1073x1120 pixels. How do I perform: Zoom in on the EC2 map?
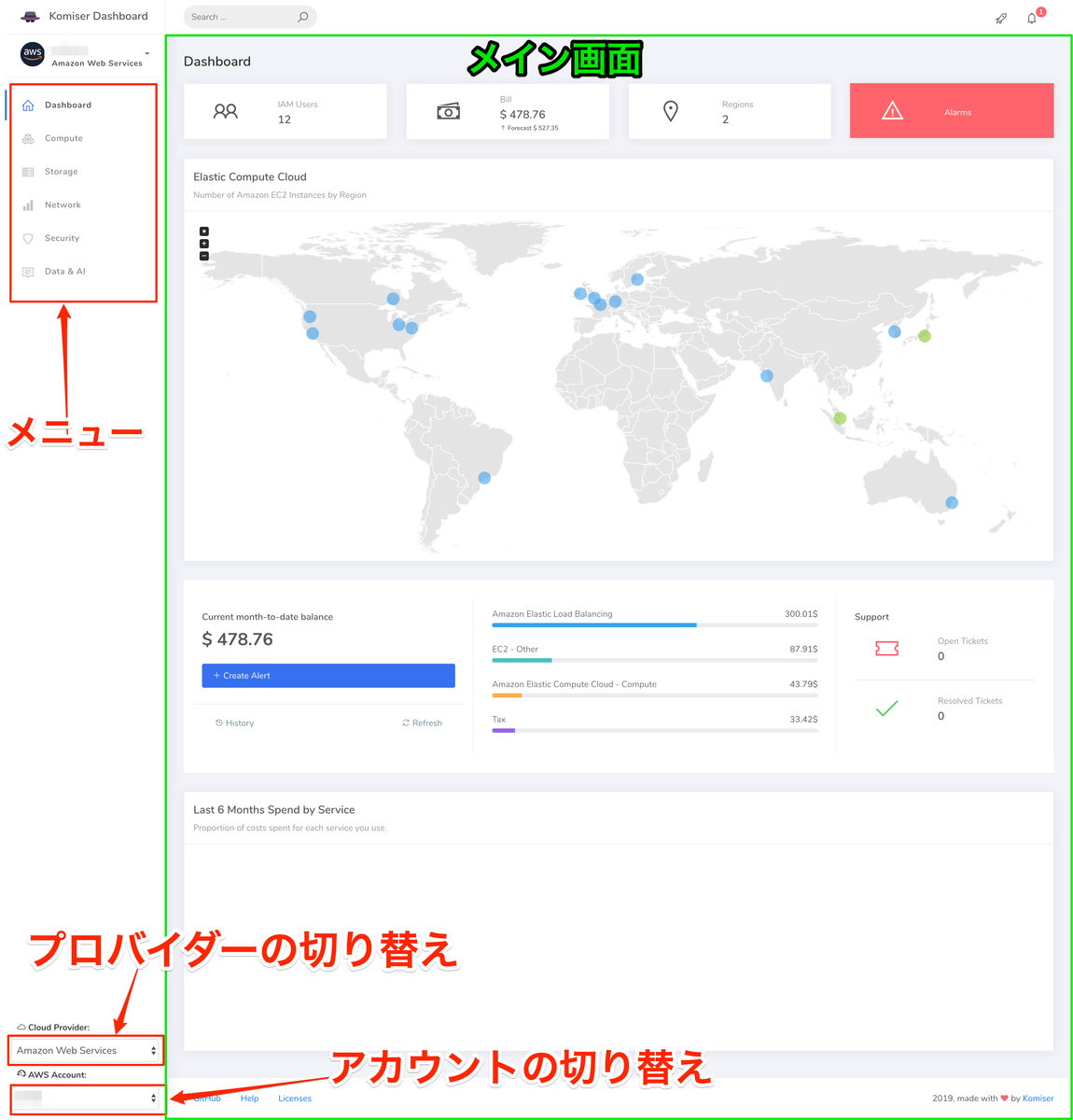204,244
